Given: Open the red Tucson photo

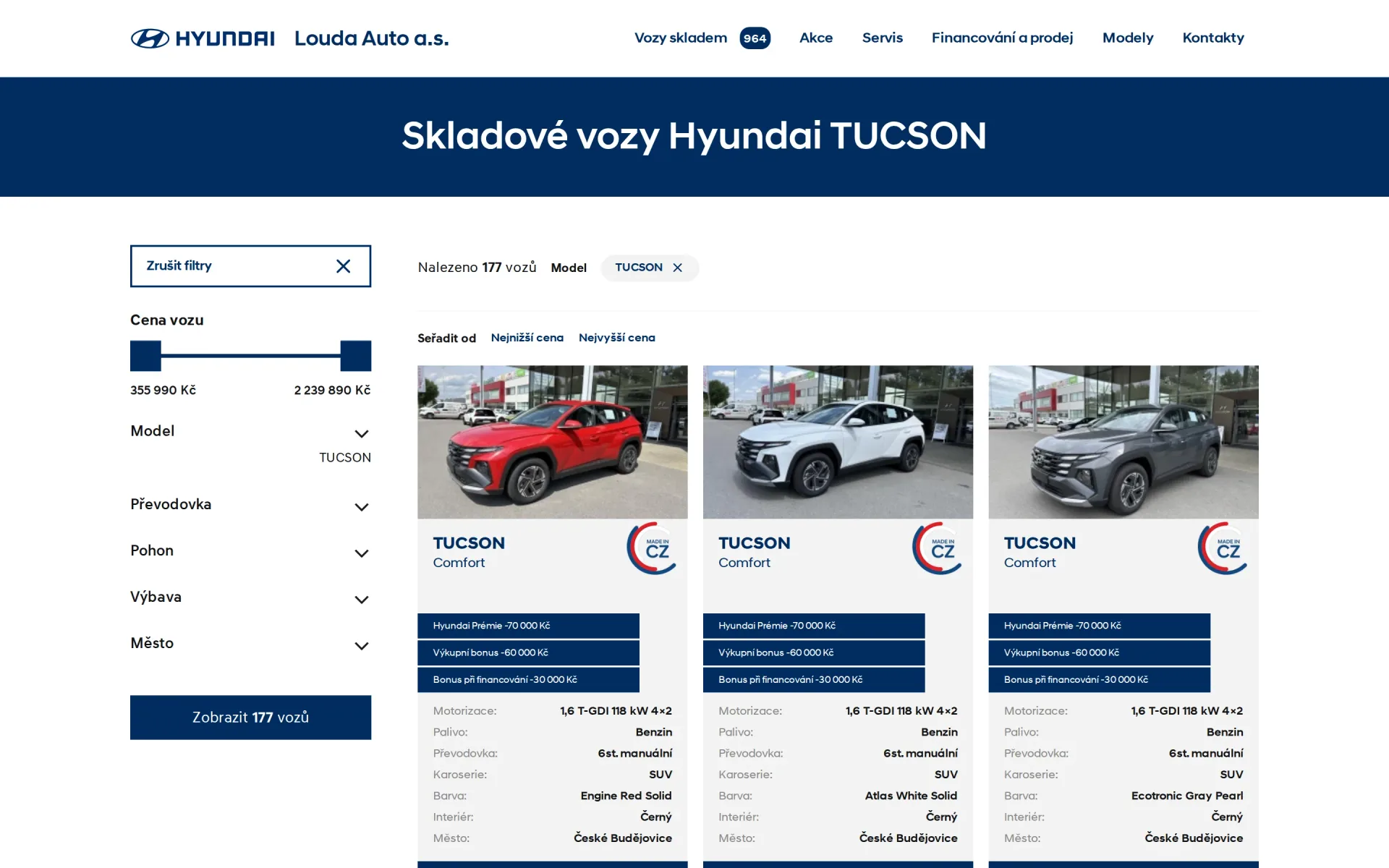Looking at the screenshot, I should coord(552,442).
